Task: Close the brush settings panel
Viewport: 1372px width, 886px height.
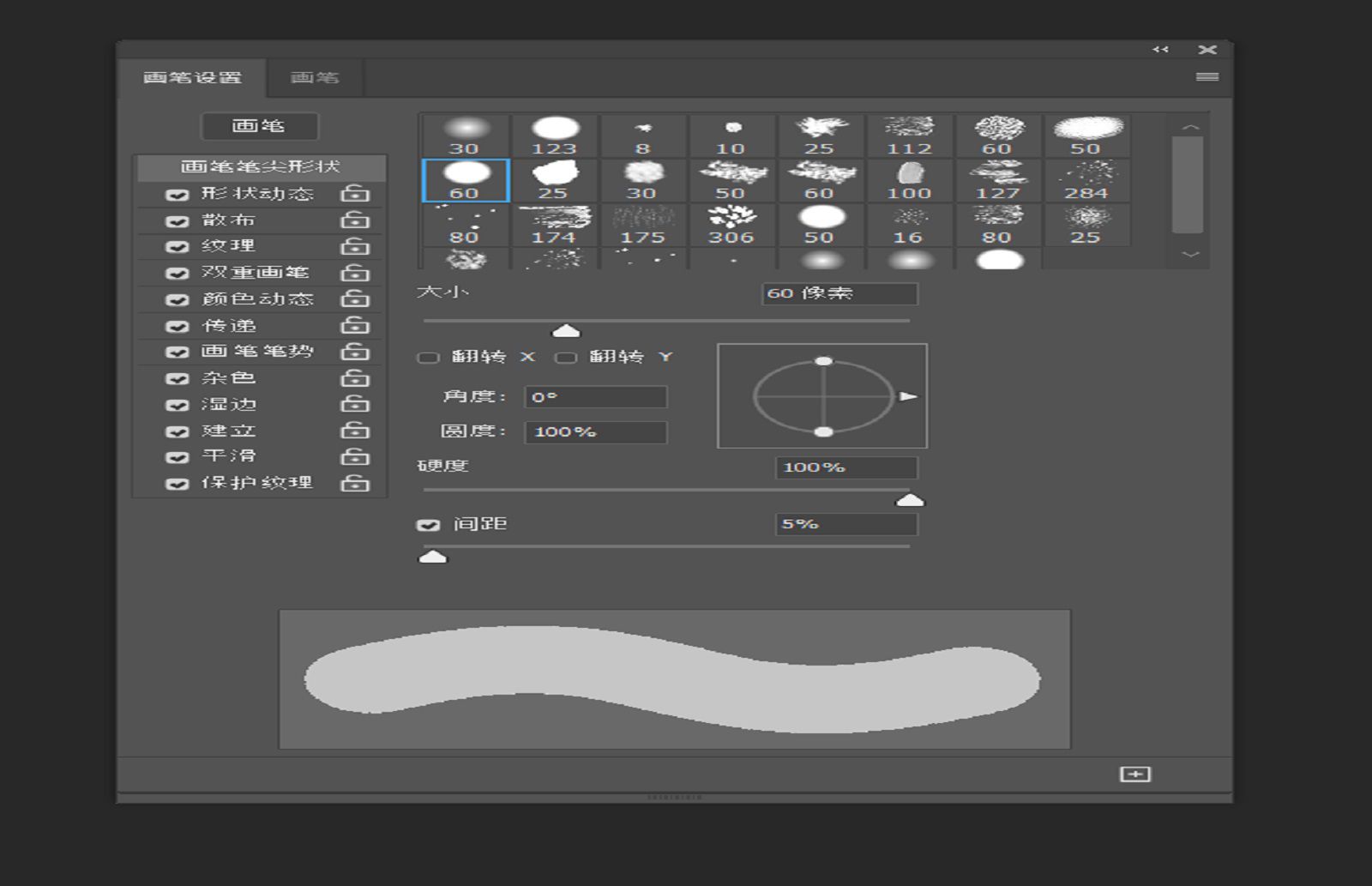Action: [1207, 50]
